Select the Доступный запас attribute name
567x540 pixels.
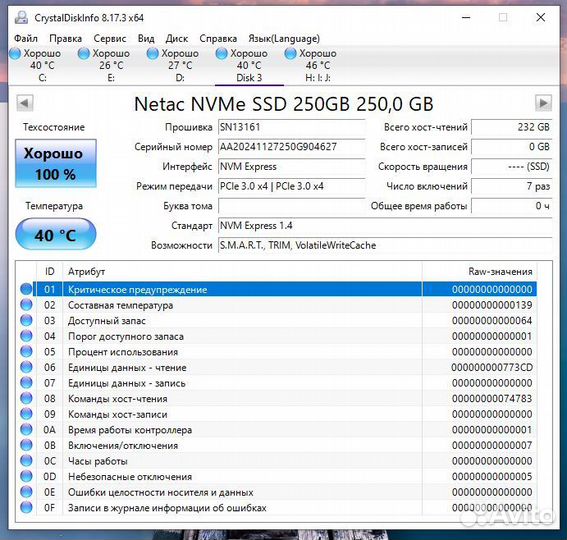[107, 321]
